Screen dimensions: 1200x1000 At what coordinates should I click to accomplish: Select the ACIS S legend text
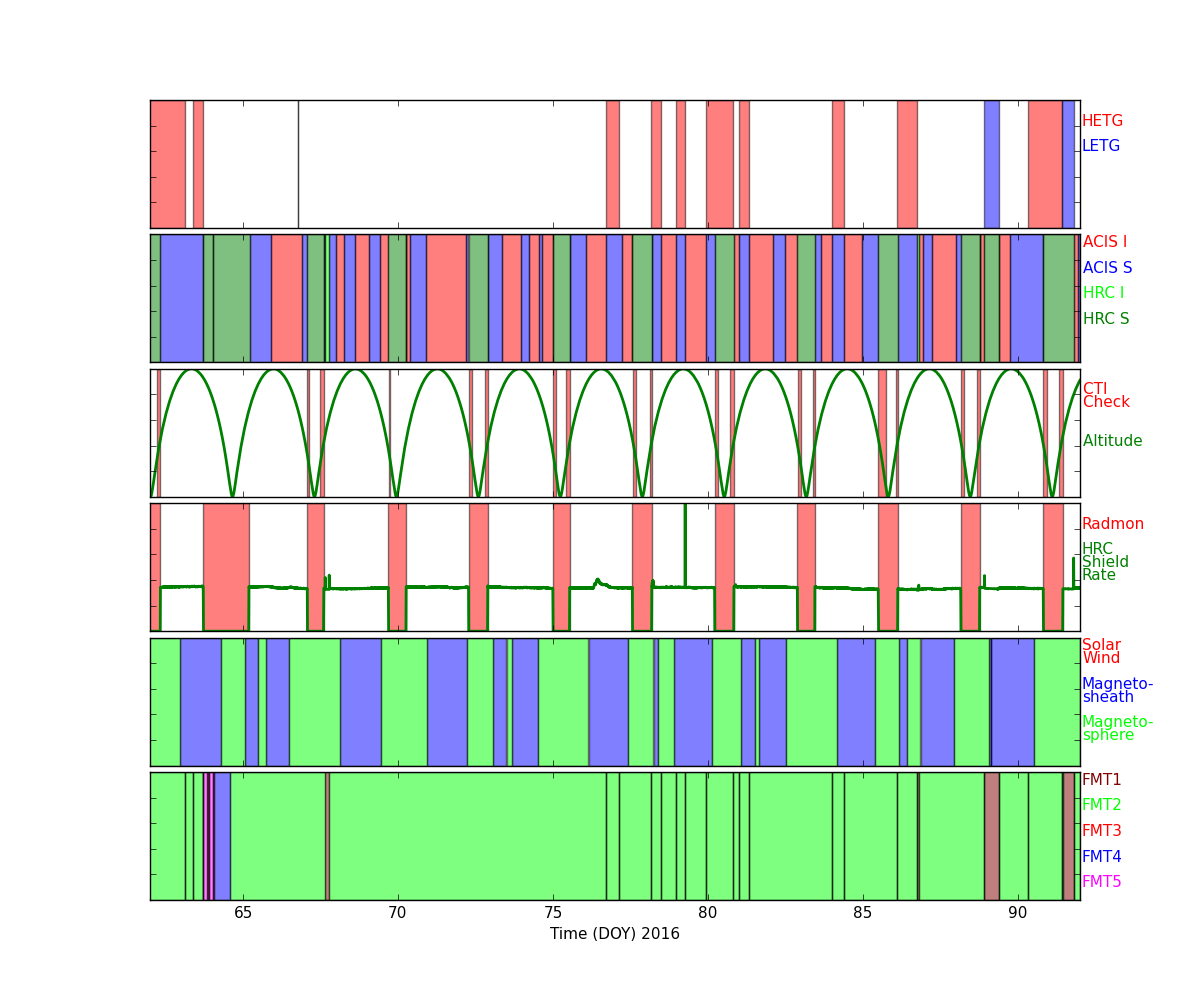tap(1107, 268)
